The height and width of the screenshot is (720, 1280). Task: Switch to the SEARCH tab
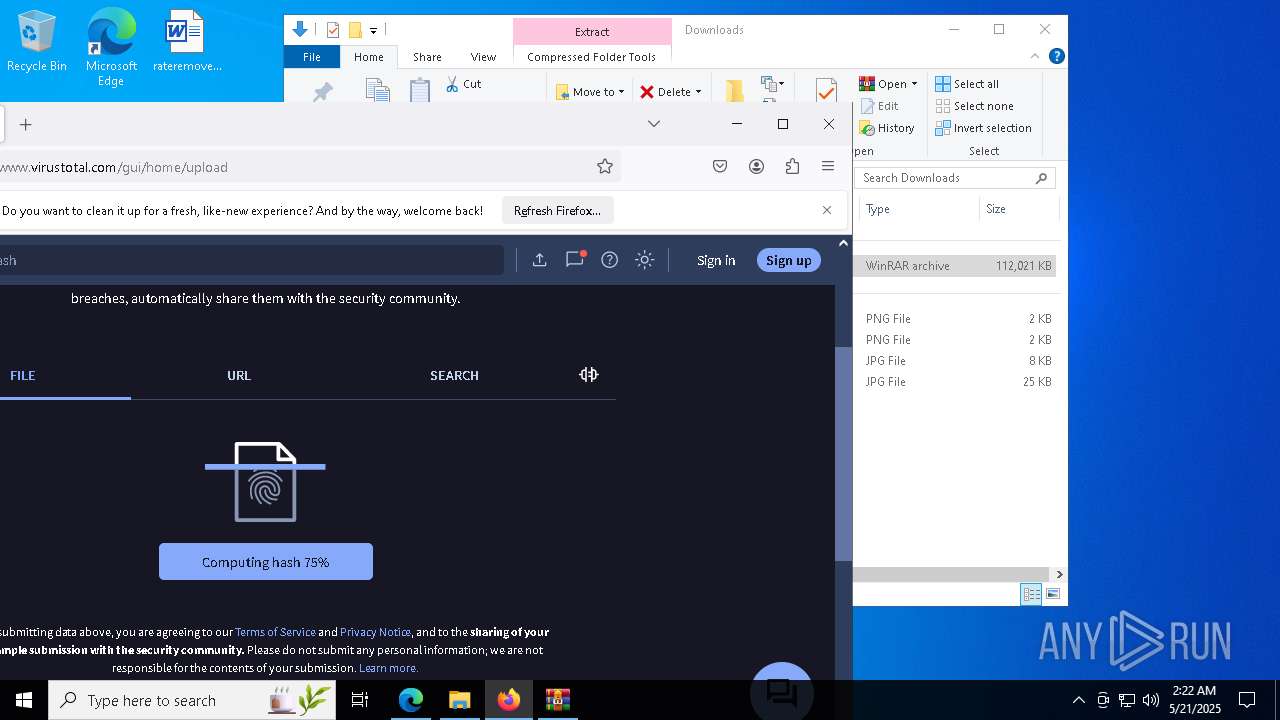[454, 375]
